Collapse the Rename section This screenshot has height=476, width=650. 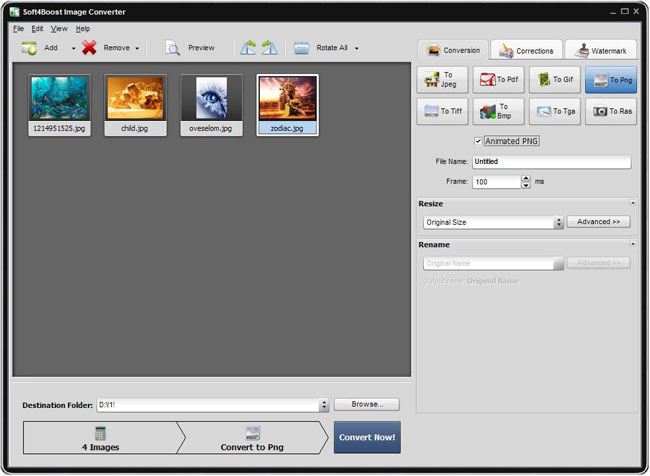pos(633,244)
